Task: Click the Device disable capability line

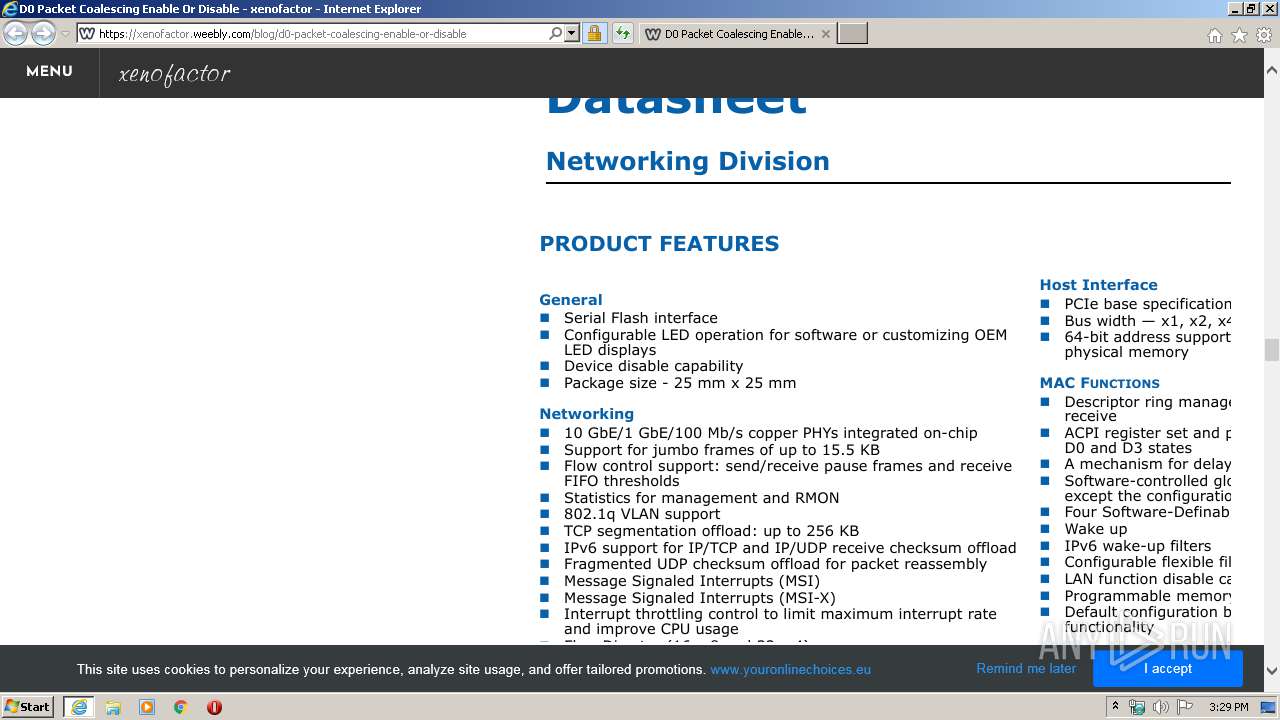Action: pos(653,366)
